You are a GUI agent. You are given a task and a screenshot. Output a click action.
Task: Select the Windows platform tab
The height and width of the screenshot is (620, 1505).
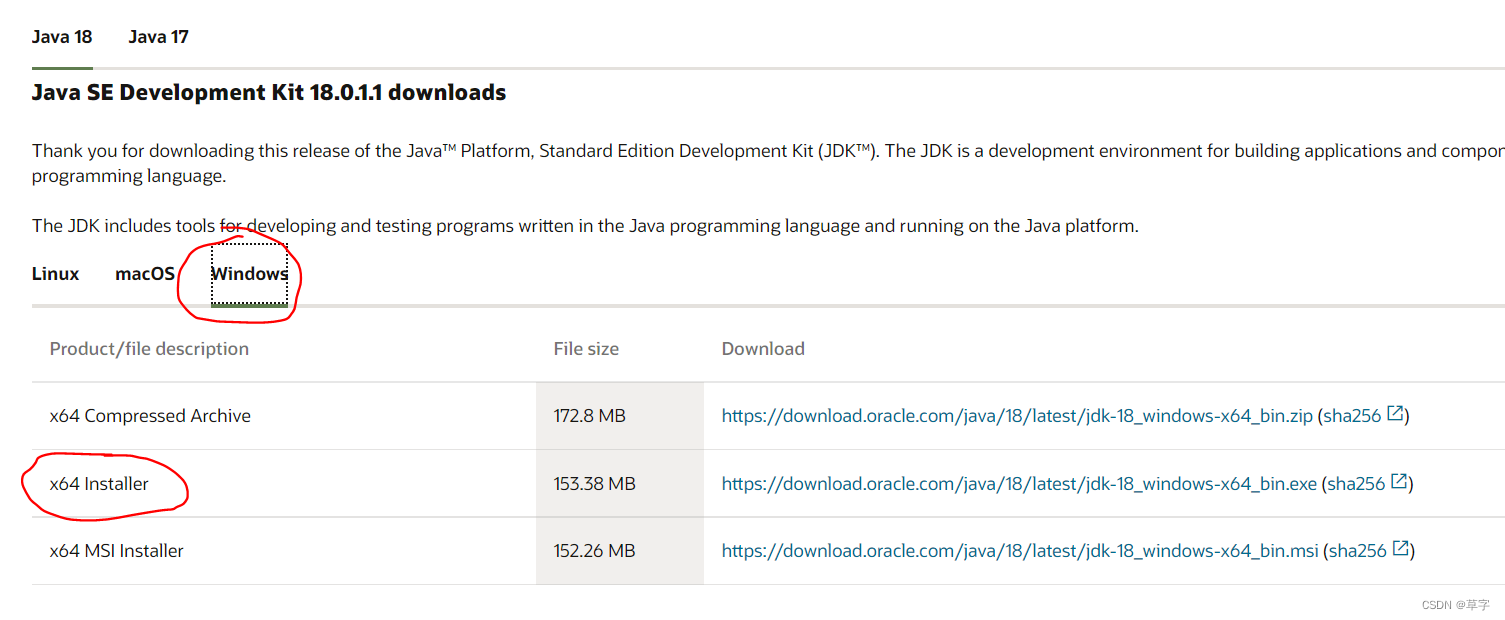pos(249,274)
